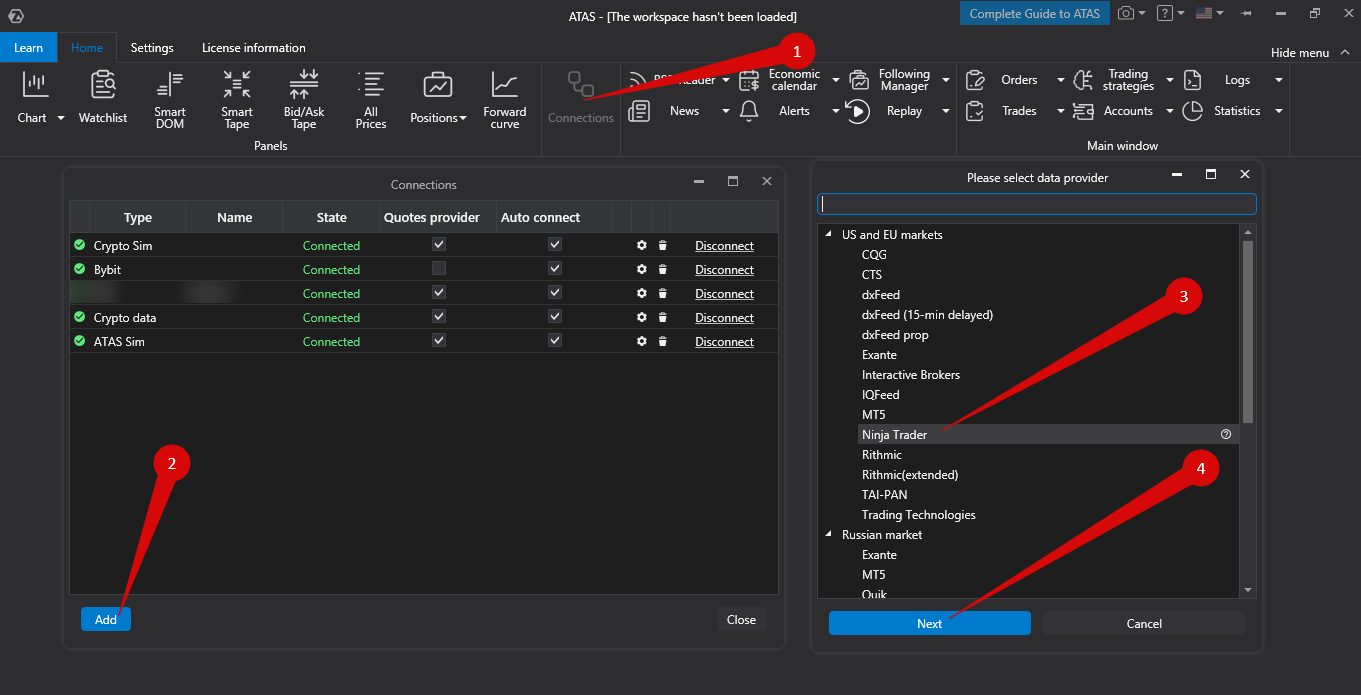The width and height of the screenshot is (1361, 695).
Task: Collapse the Russian market group
Action: pyautogui.click(x=828, y=535)
